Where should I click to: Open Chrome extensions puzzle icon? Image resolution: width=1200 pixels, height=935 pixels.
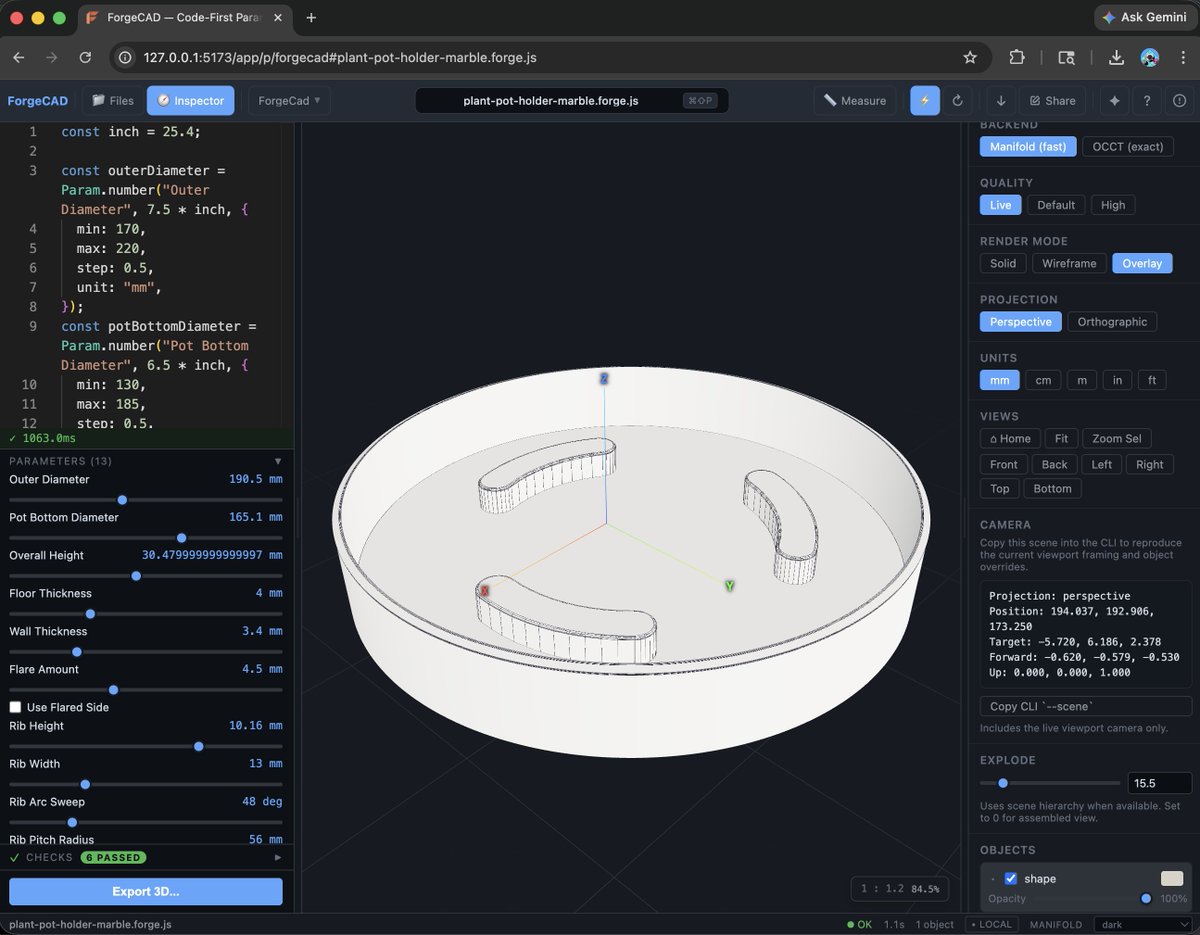pyautogui.click(x=1017, y=58)
